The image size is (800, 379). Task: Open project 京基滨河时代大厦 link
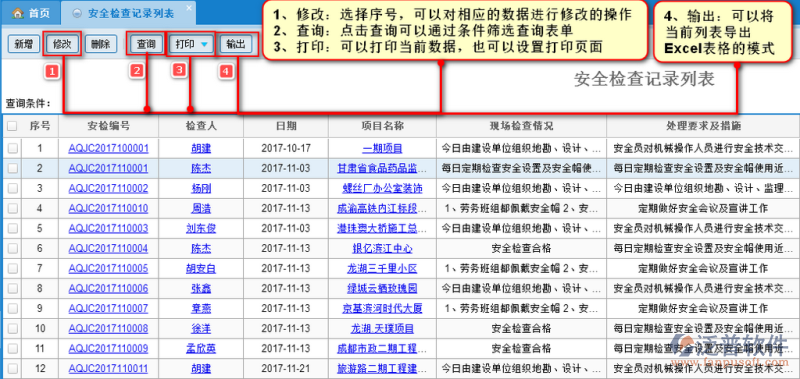coord(383,309)
